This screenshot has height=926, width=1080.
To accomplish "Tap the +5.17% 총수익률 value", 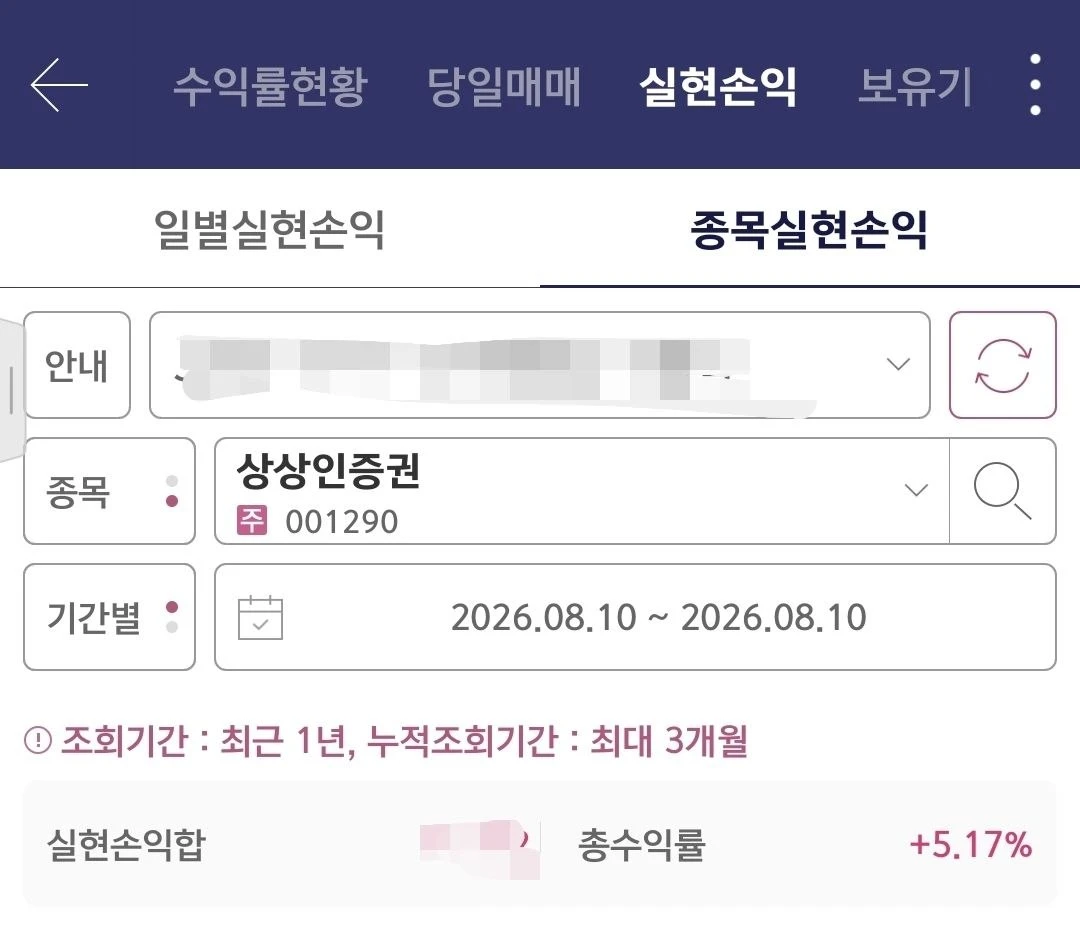I will (x=971, y=845).
